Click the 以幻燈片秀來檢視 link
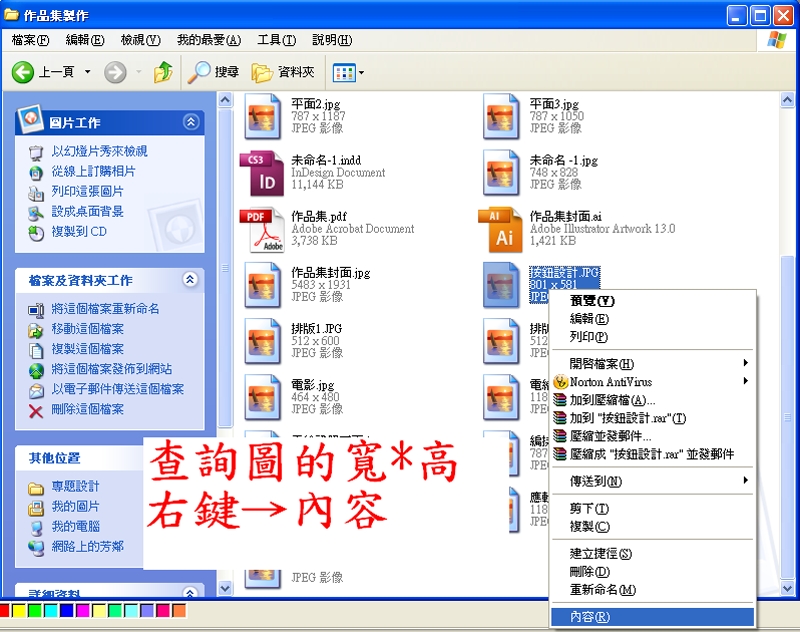Image resolution: width=800 pixels, height=632 pixels. tap(99, 151)
